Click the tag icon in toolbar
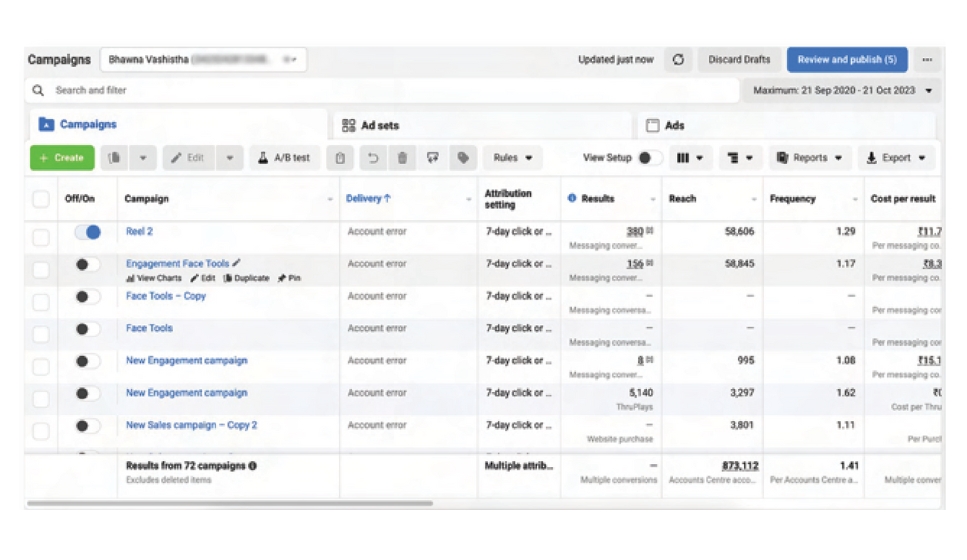The image size is (967, 560). [x=462, y=158]
